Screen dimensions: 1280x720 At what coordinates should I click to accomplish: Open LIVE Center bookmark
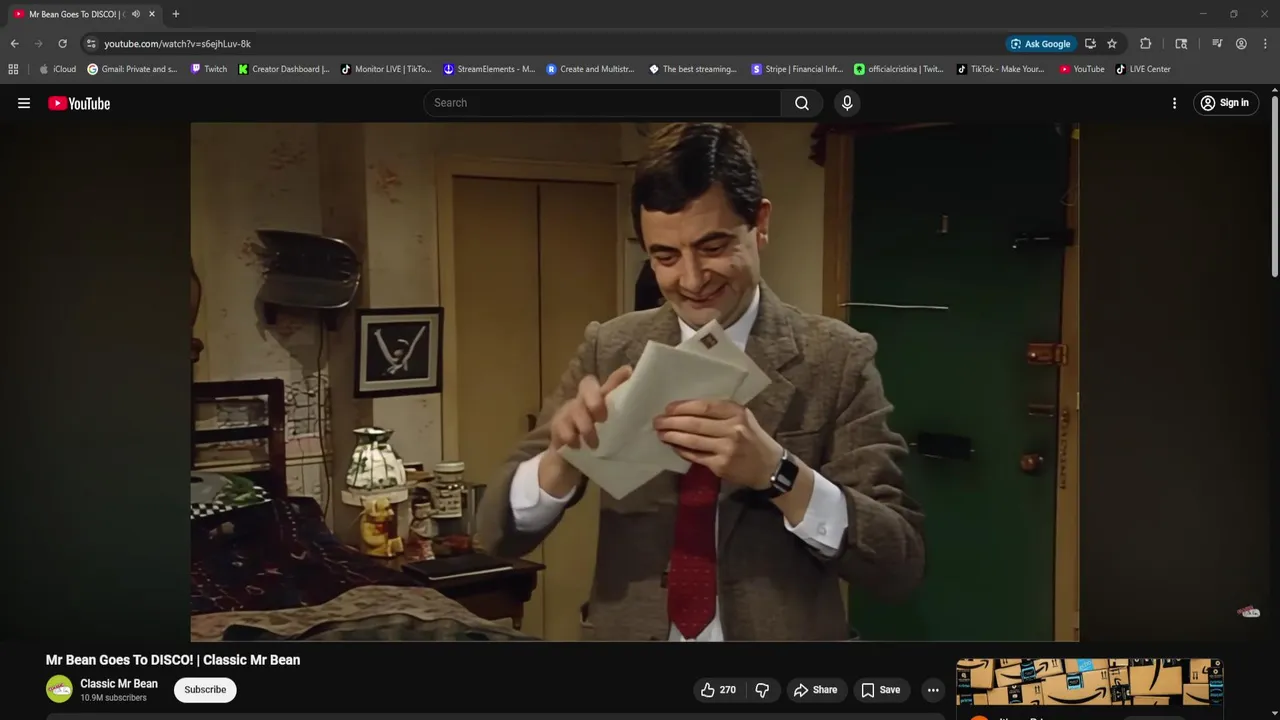(x=1143, y=69)
